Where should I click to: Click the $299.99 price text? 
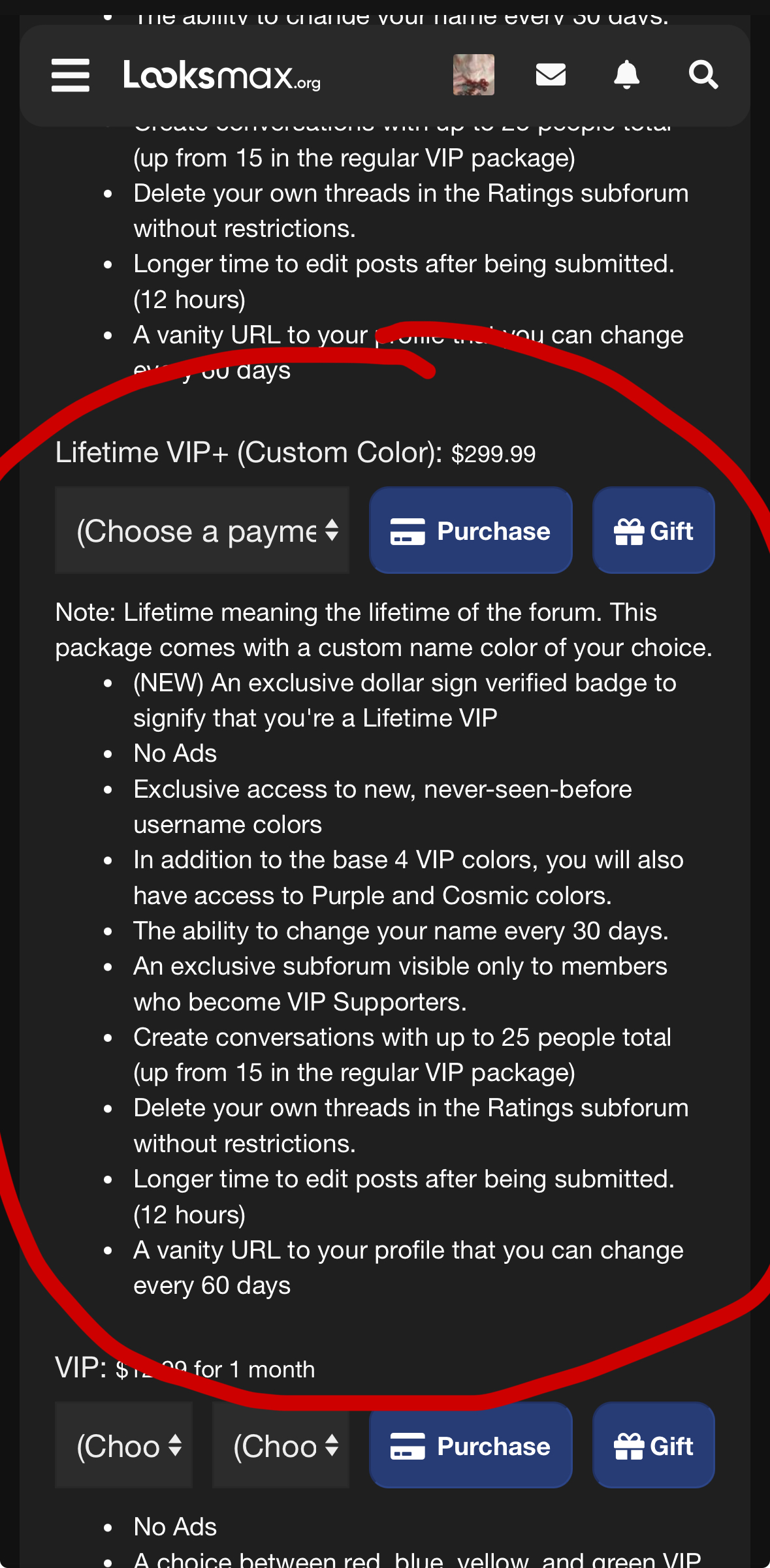[x=493, y=454]
